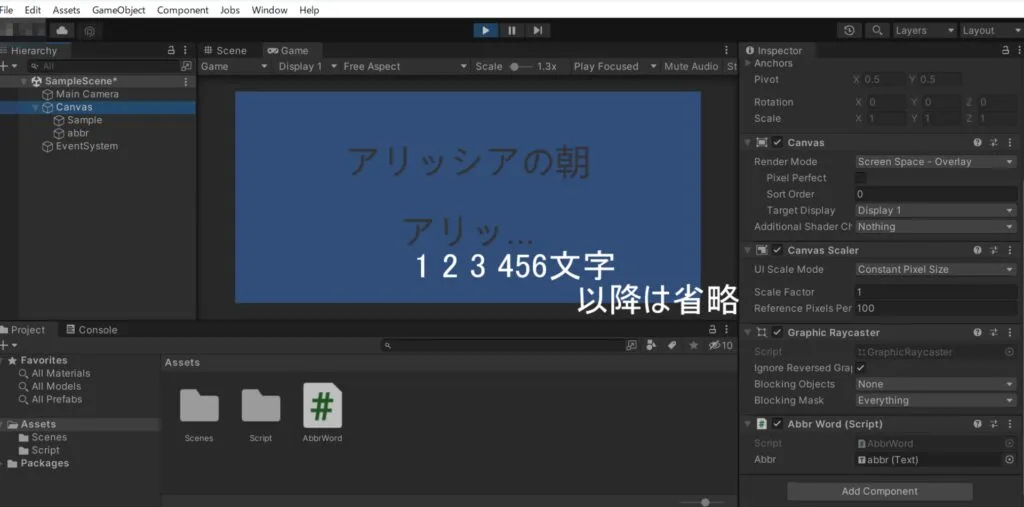This screenshot has height=507, width=1024.
Task: Open the Assets menu
Action: click(x=67, y=10)
